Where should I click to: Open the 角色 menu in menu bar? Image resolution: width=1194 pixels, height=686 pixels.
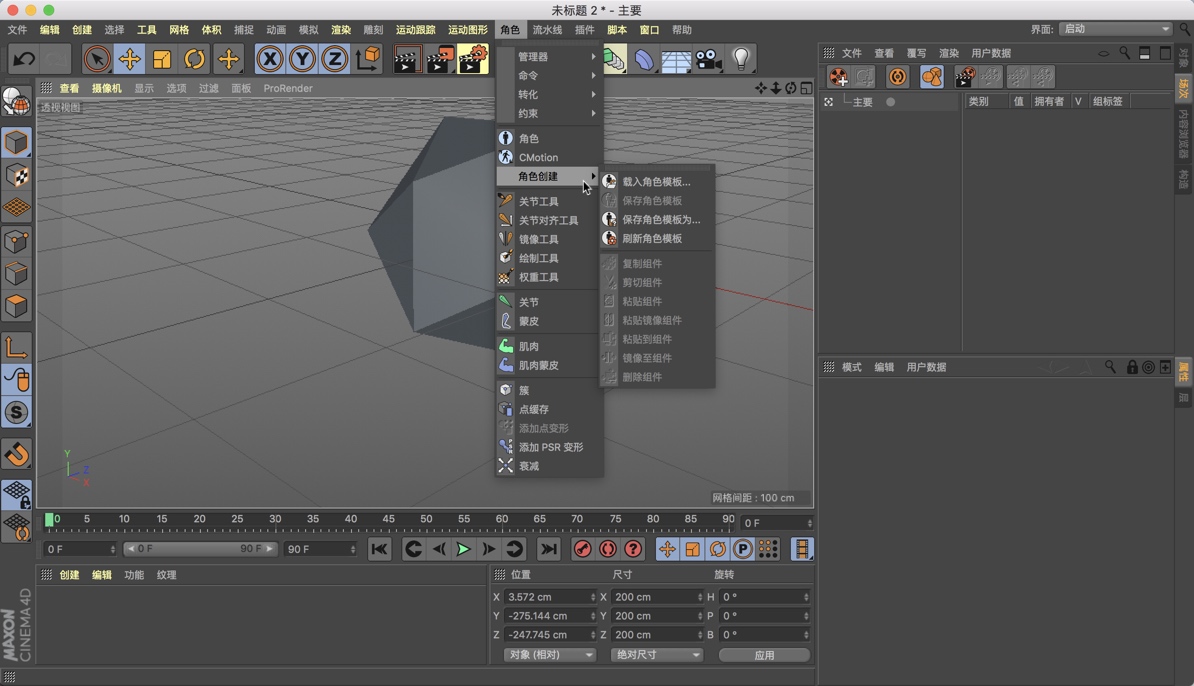pos(510,30)
